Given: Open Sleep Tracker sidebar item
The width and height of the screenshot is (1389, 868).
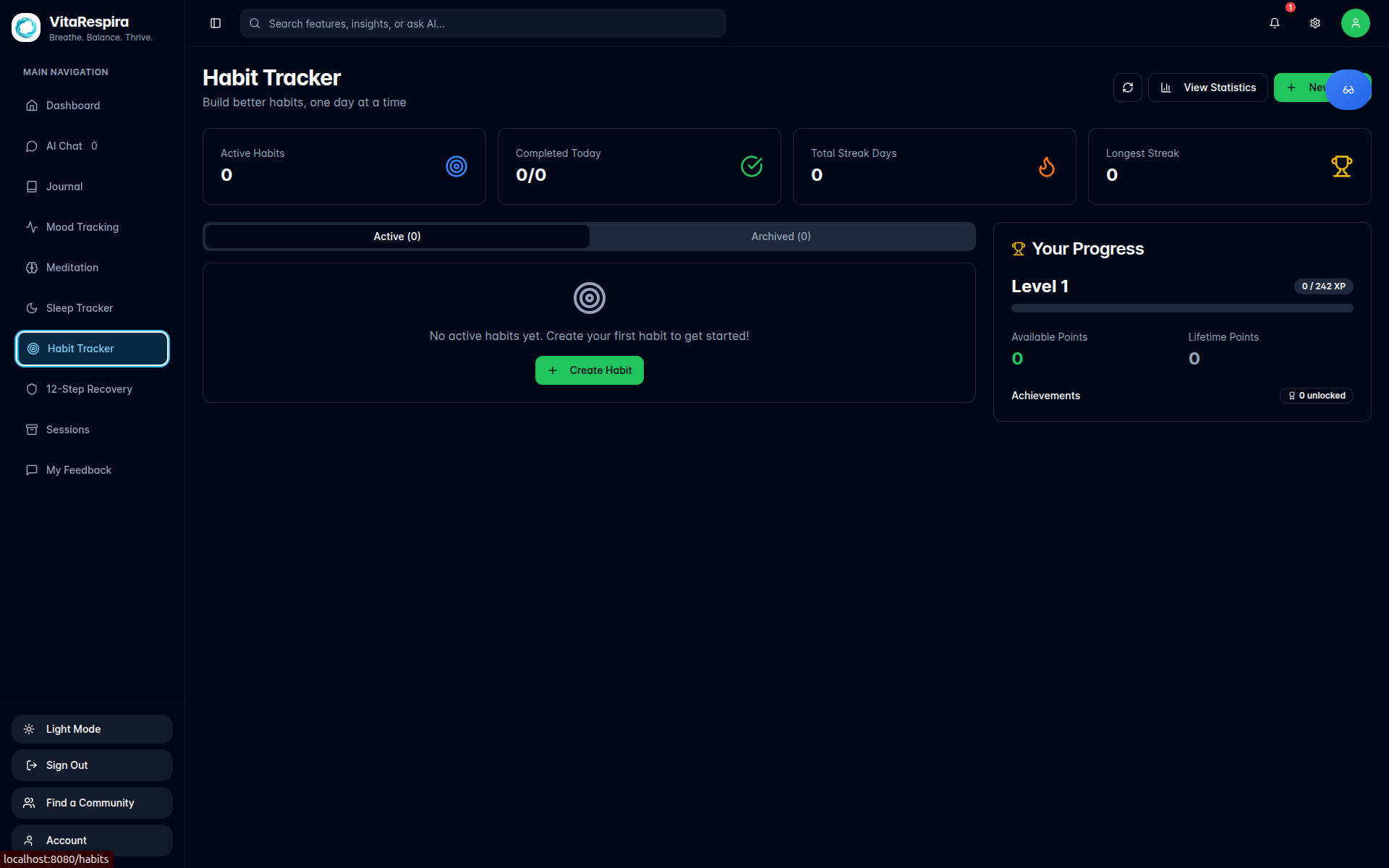Looking at the screenshot, I should 79,308.
